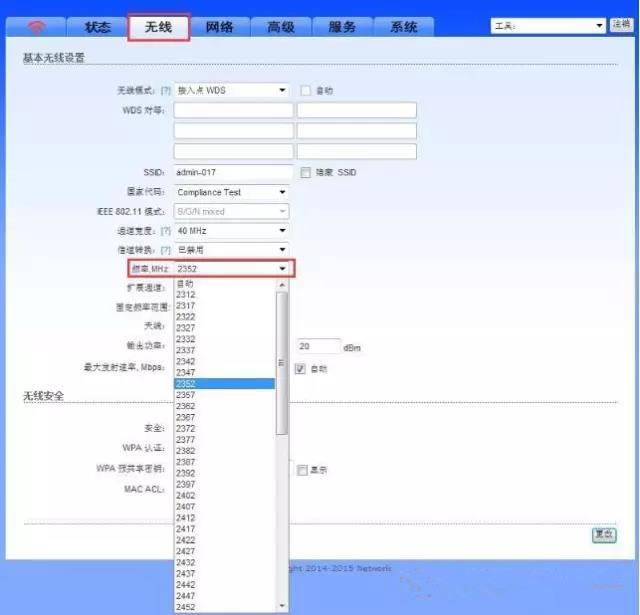Open the wireless mode 接入点 WDS dropdown

(x=231, y=90)
